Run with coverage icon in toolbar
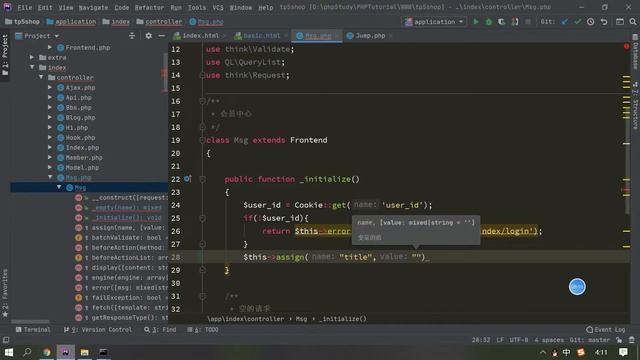The image size is (640, 360). coord(502,22)
